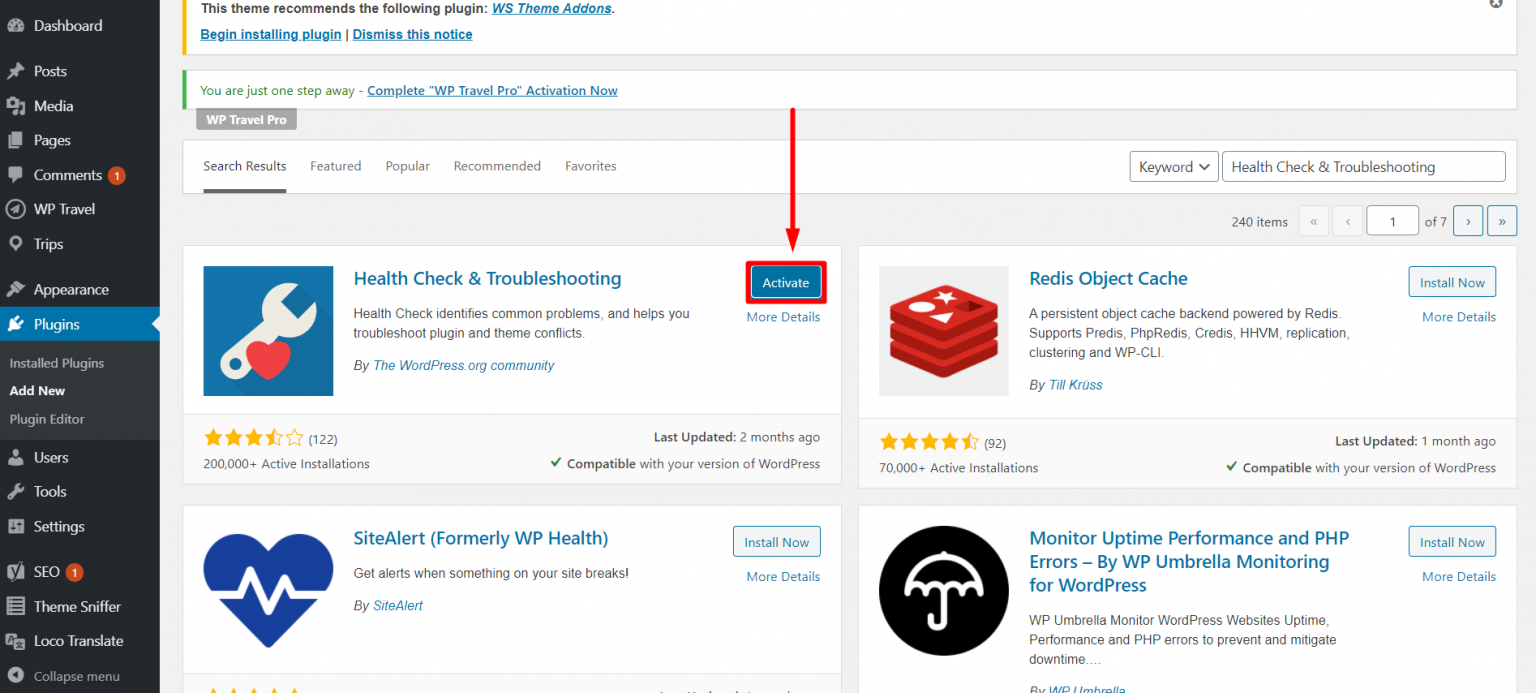The image size is (1536, 693).
Task: Switch to the Search Results tab
Action: (x=245, y=166)
